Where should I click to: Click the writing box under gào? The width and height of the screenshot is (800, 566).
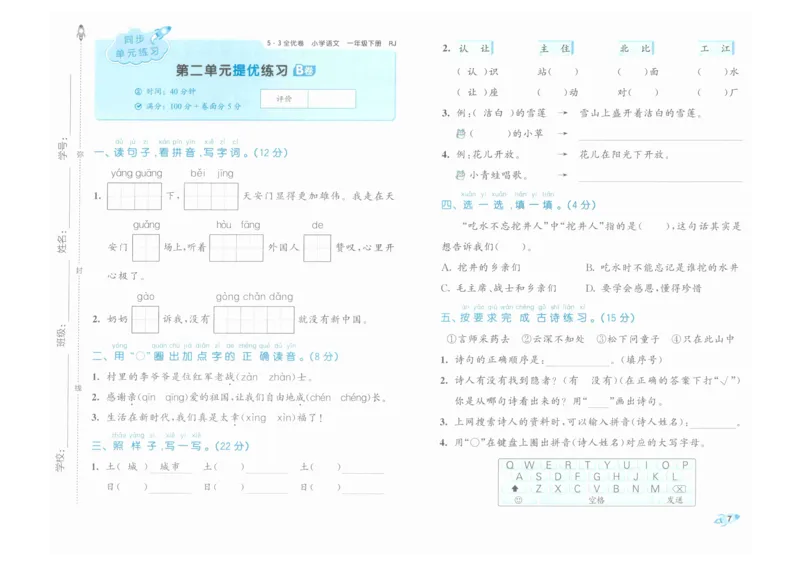pyautogui.click(x=145, y=319)
